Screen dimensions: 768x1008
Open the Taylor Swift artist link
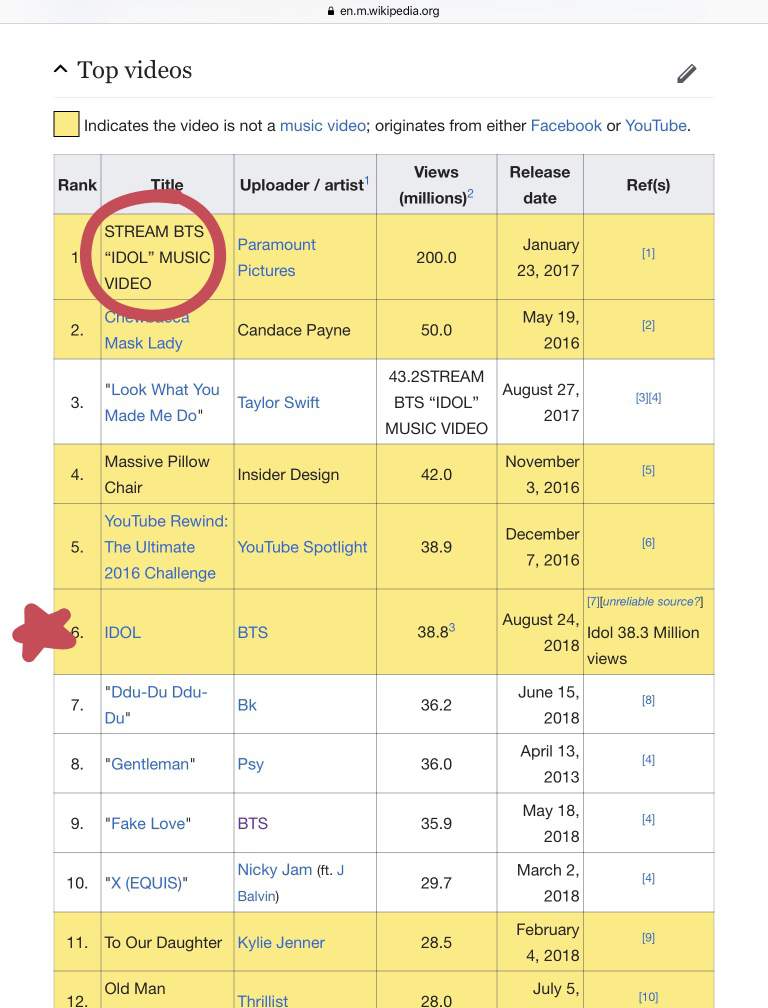278,402
